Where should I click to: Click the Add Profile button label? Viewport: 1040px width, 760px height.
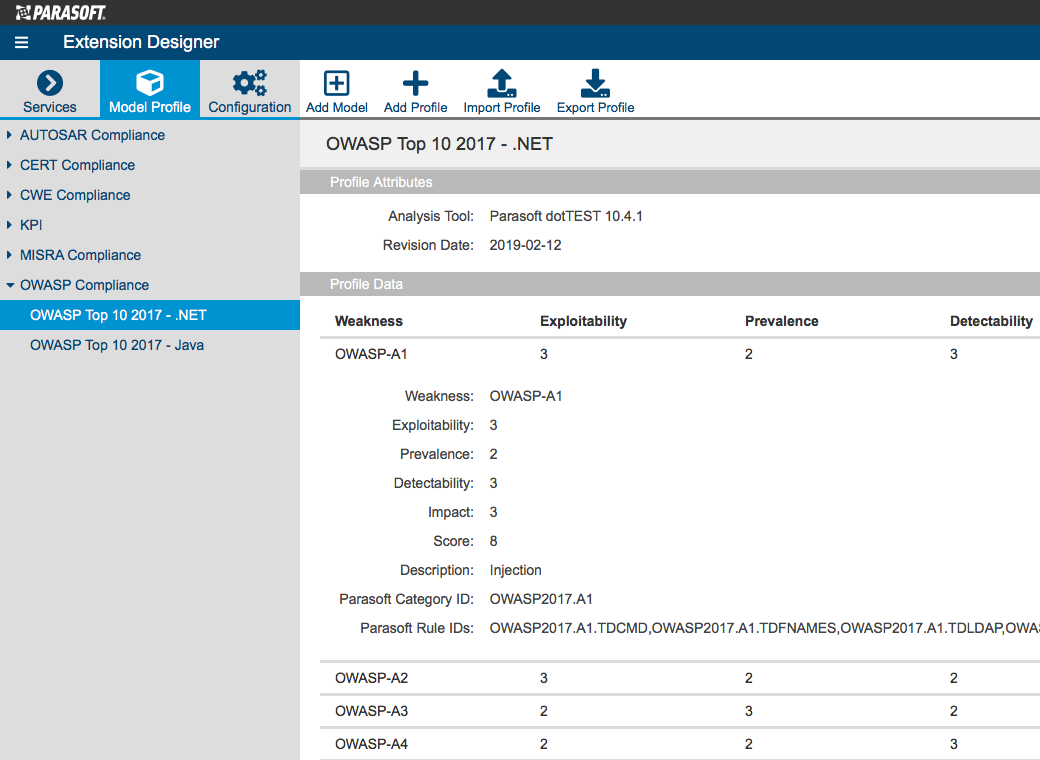415,107
